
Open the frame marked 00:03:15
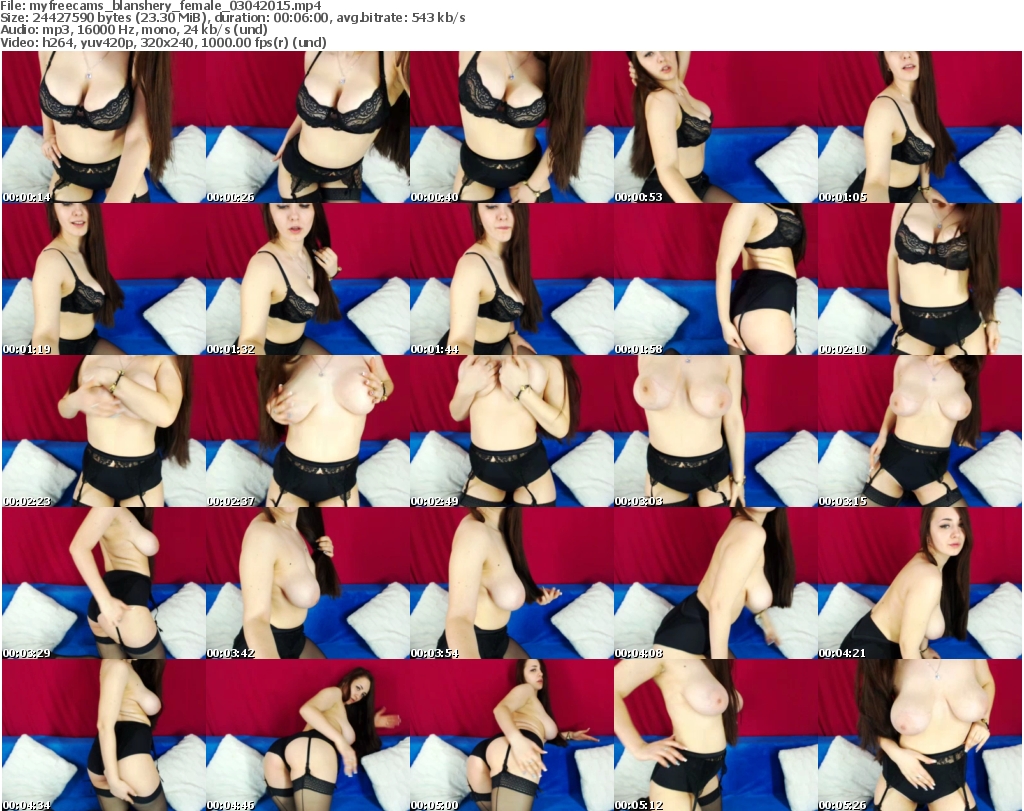pyautogui.click(x=919, y=431)
